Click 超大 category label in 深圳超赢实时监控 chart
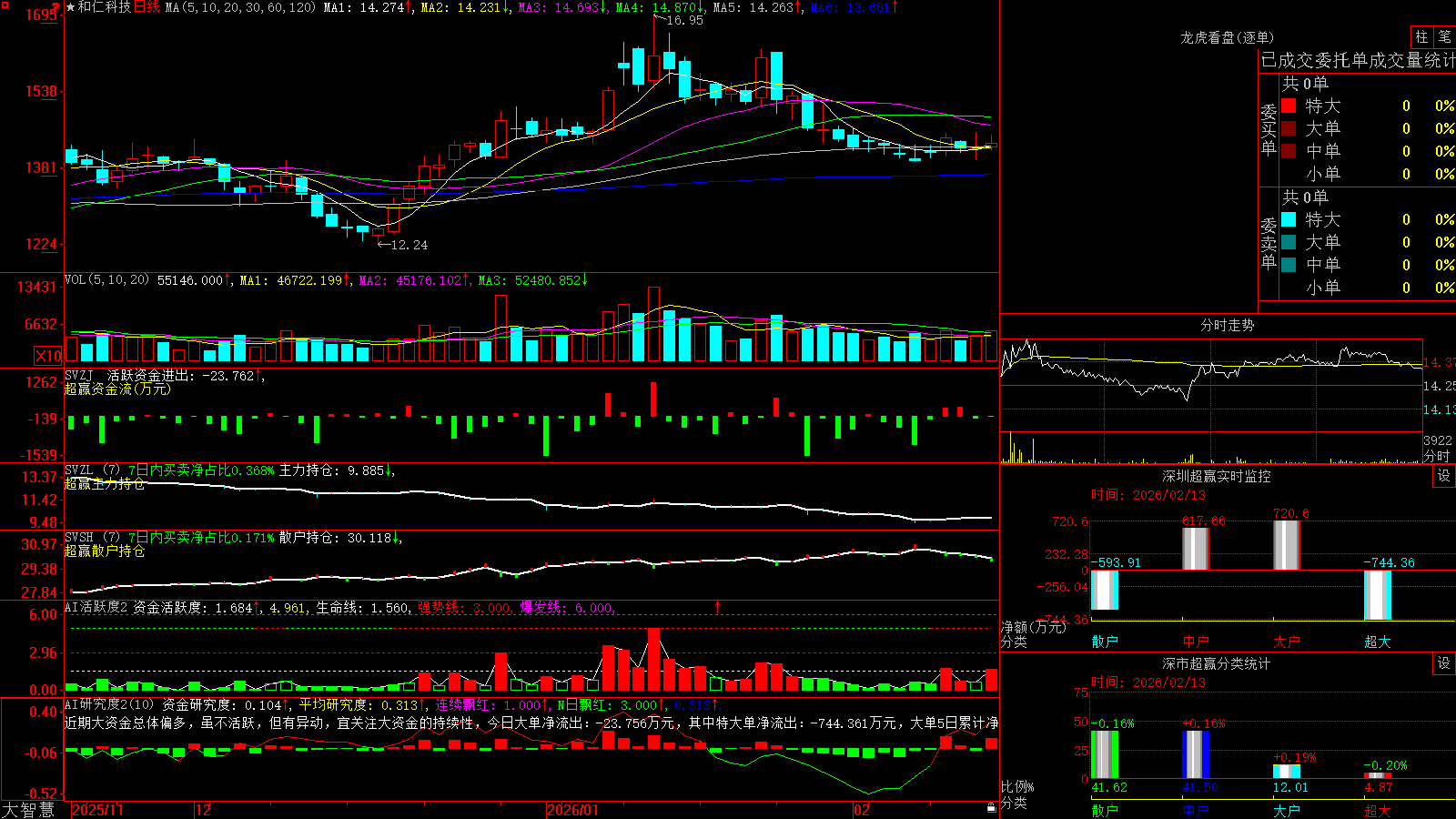The width and height of the screenshot is (1456, 819). point(1378,642)
